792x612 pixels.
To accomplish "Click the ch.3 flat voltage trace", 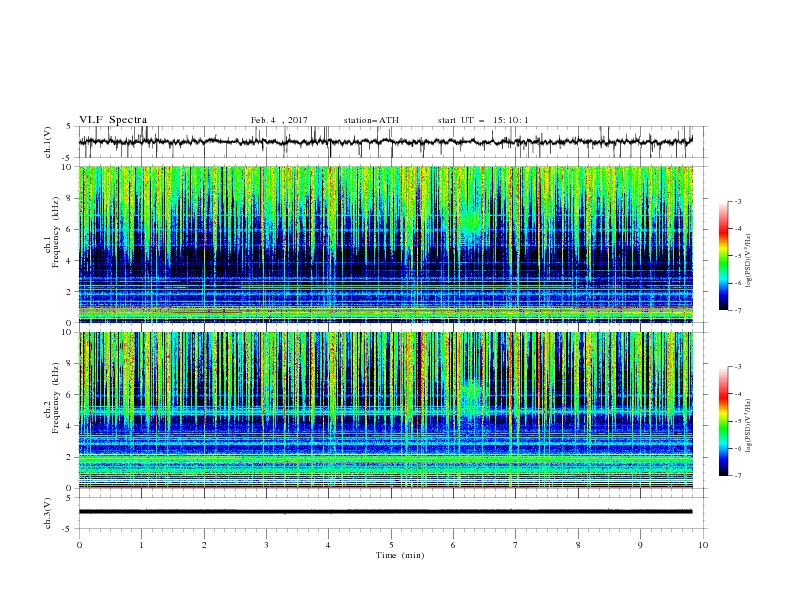I will point(385,512).
